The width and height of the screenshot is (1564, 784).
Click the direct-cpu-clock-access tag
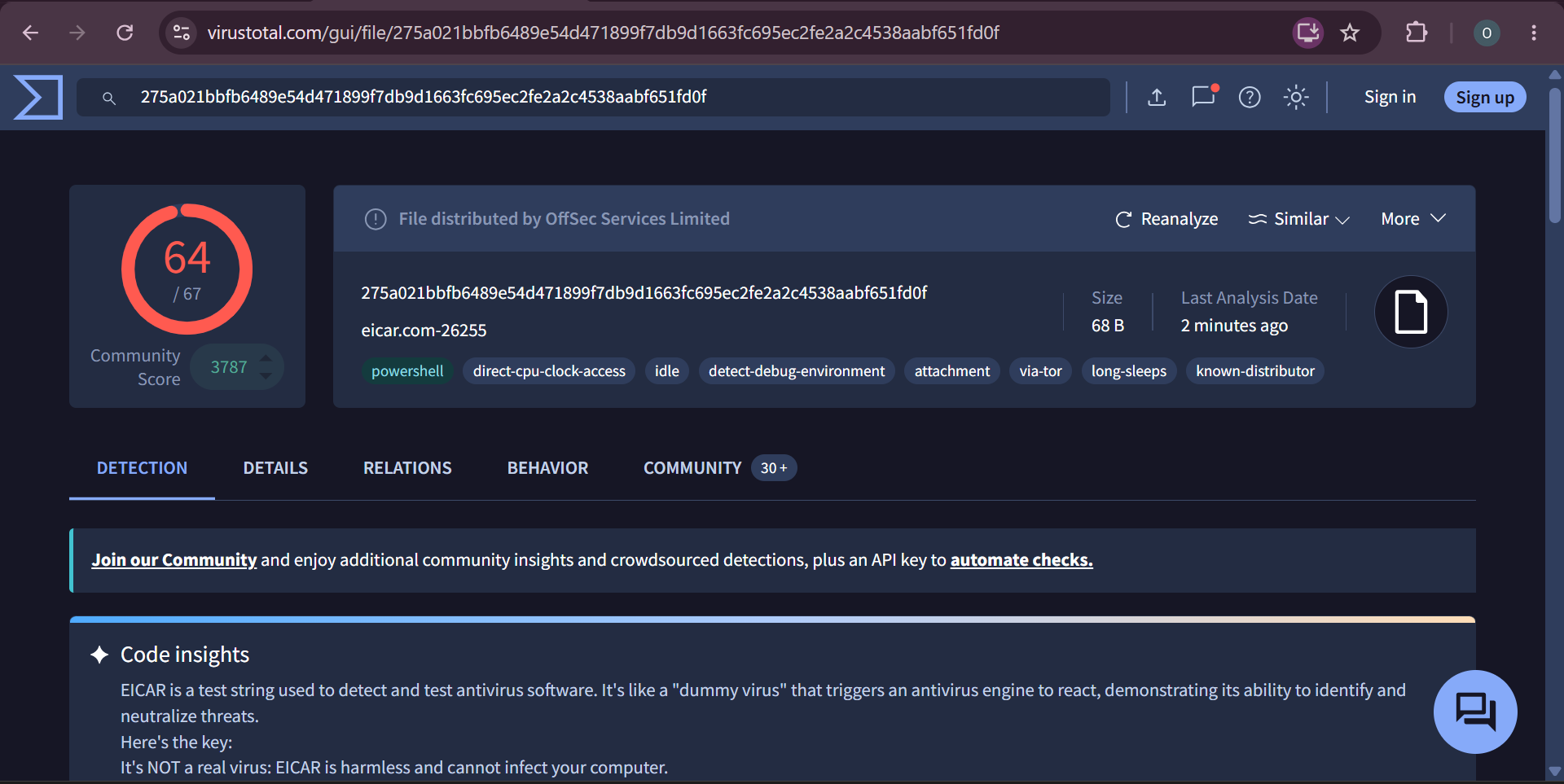click(549, 371)
